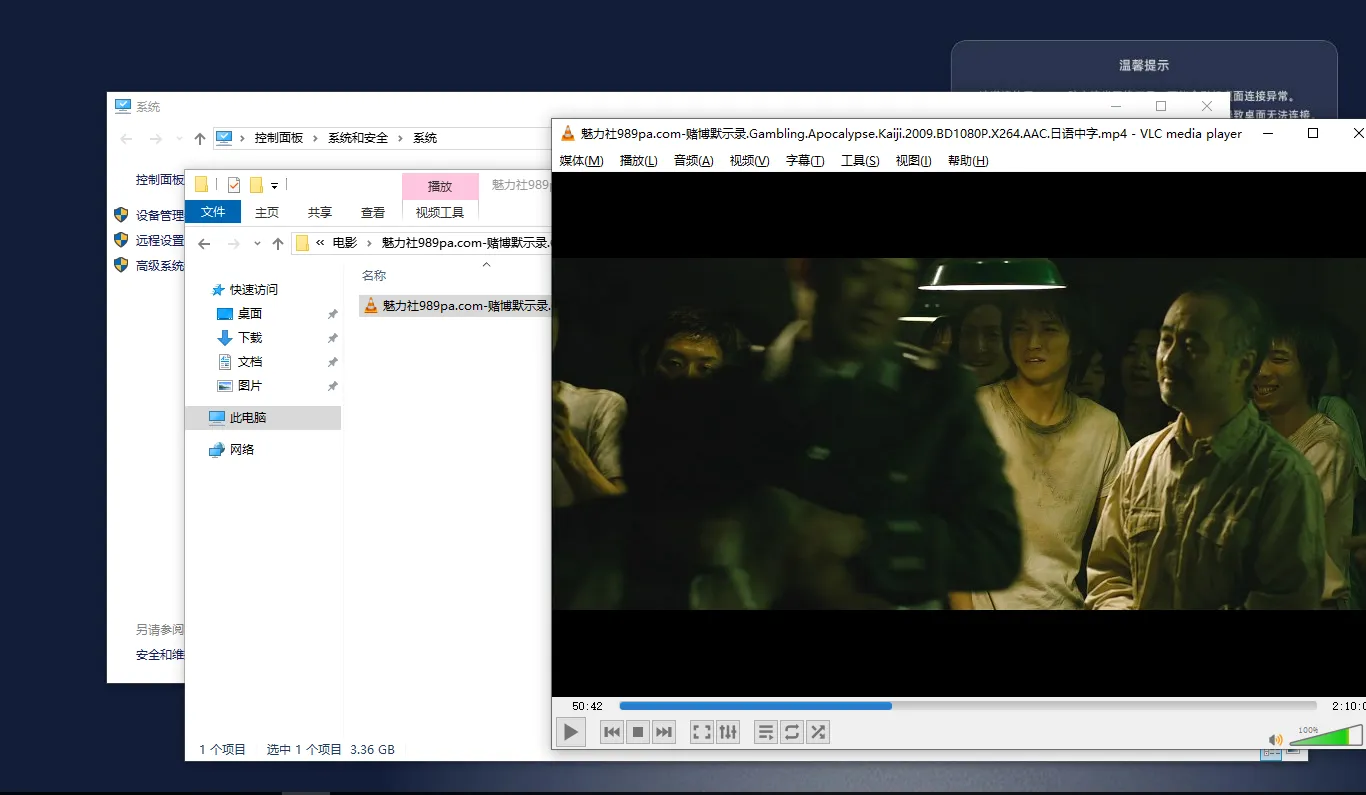This screenshot has height=795, width=1366.
Task: Click the video display area in VLC
Action: (x=958, y=434)
